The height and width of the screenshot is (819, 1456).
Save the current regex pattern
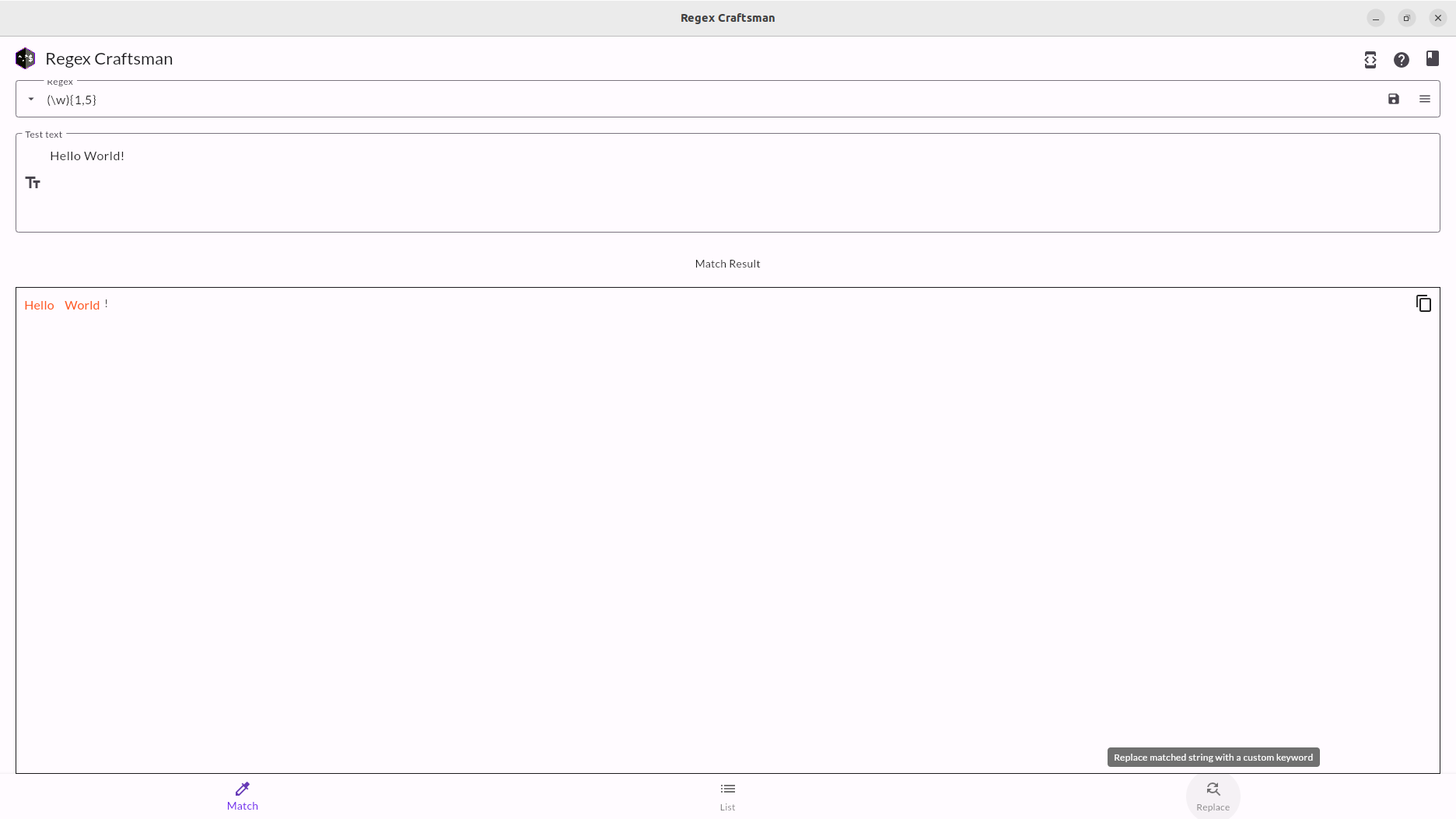1393,99
